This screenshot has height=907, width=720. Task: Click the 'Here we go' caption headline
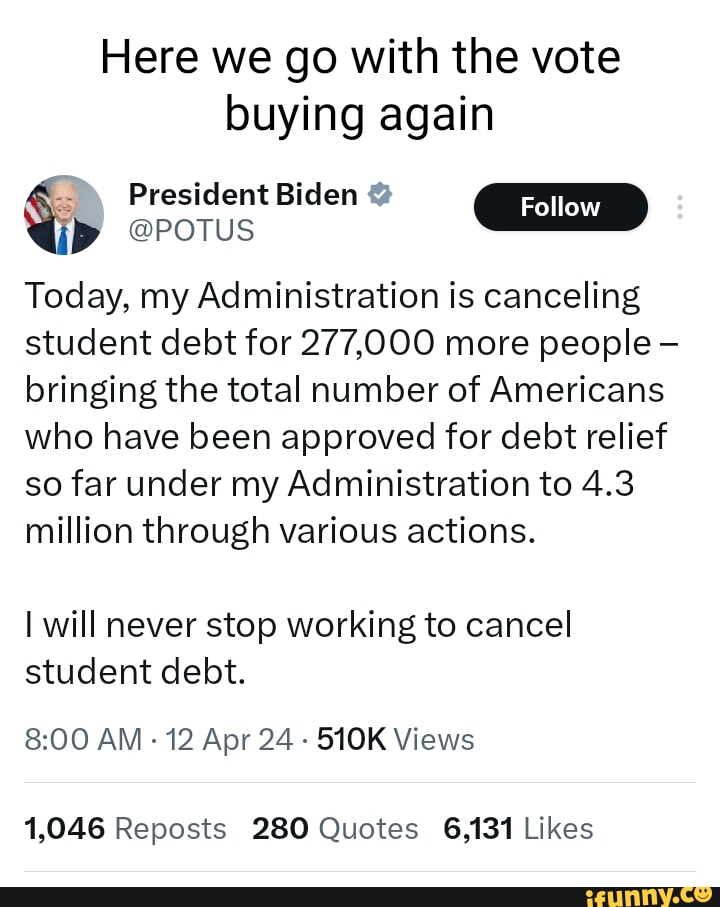360,86
